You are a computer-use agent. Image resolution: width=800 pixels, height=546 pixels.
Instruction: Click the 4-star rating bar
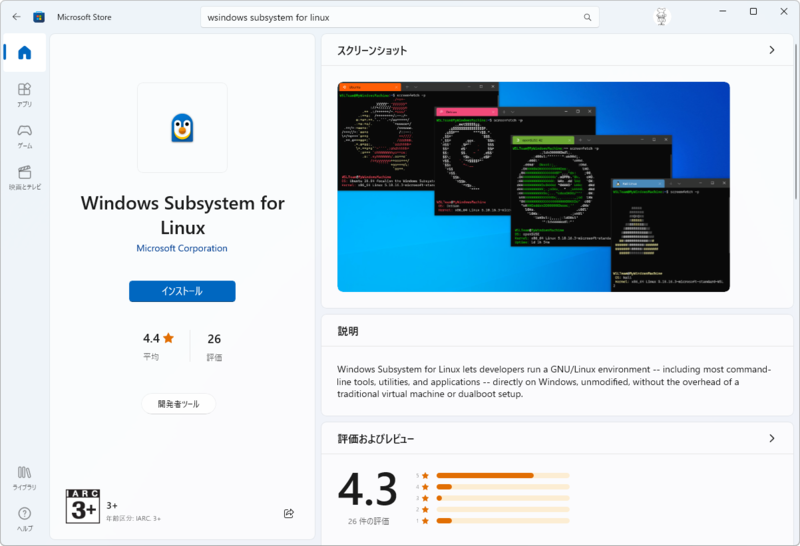click(x=503, y=487)
